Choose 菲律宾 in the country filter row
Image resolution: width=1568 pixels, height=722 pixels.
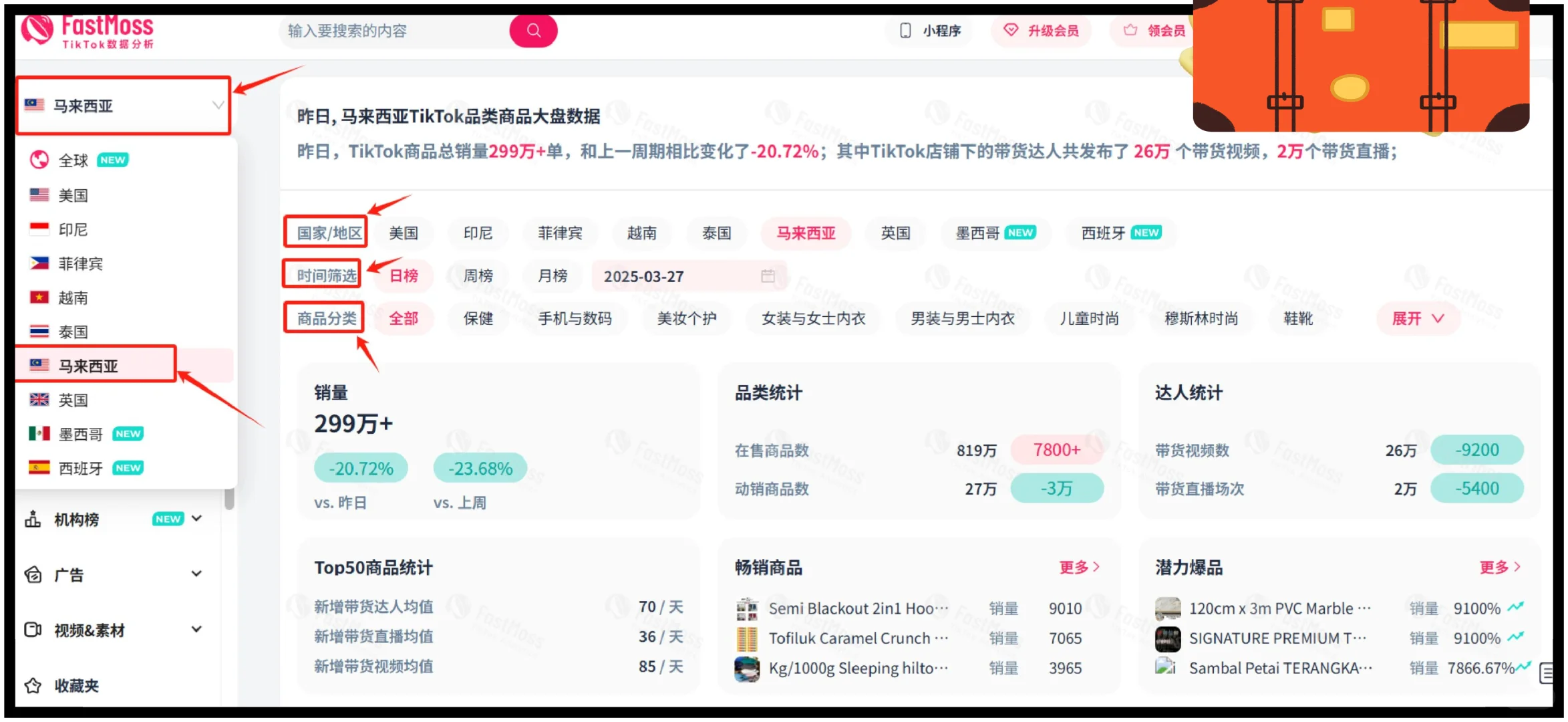click(560, 233)
